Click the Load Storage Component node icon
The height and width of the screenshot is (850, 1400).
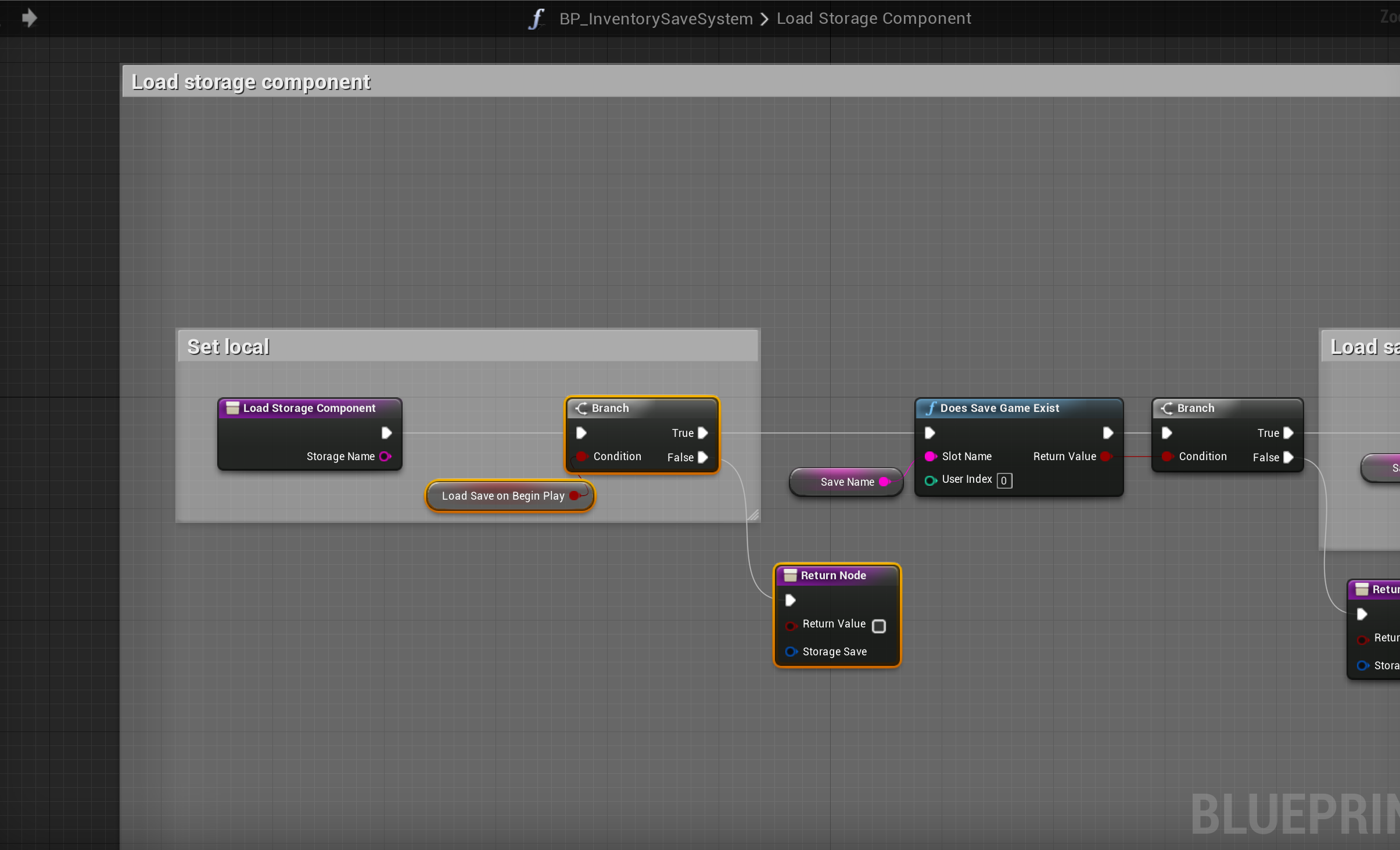pyautogui.click(x=232, y=408)
